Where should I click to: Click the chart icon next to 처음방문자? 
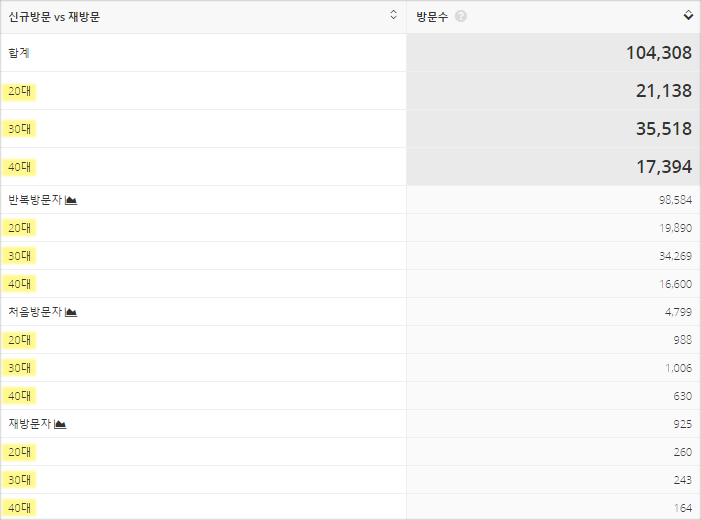(71, 312)
